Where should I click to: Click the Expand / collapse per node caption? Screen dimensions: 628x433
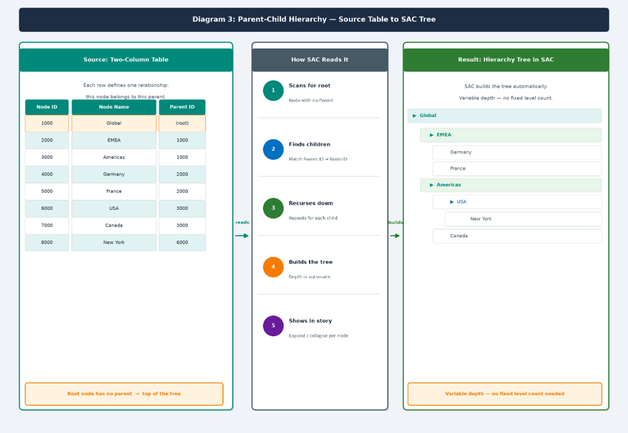(x=318, y=336)
